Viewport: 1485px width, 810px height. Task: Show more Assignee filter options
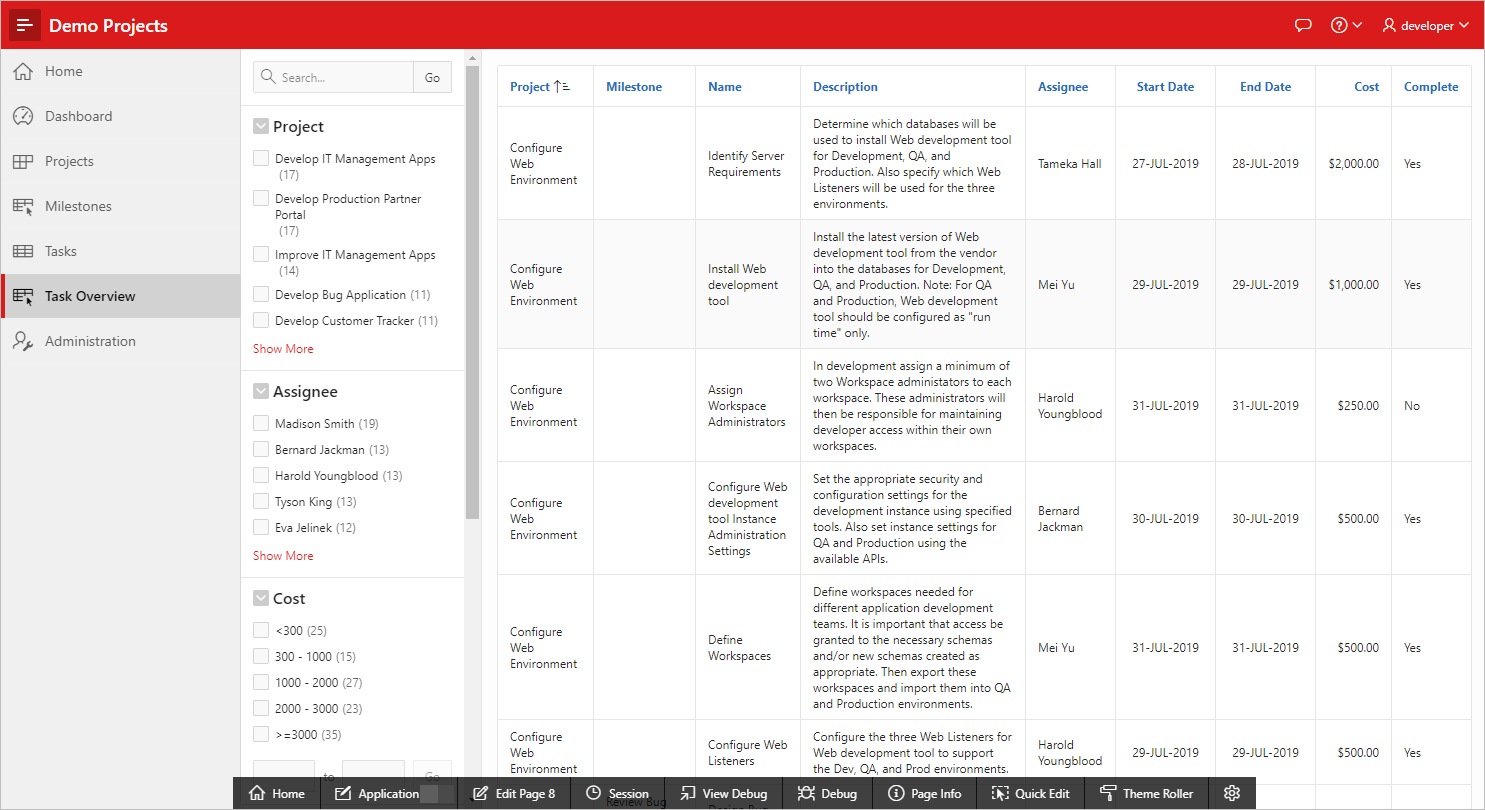[283, 556]
